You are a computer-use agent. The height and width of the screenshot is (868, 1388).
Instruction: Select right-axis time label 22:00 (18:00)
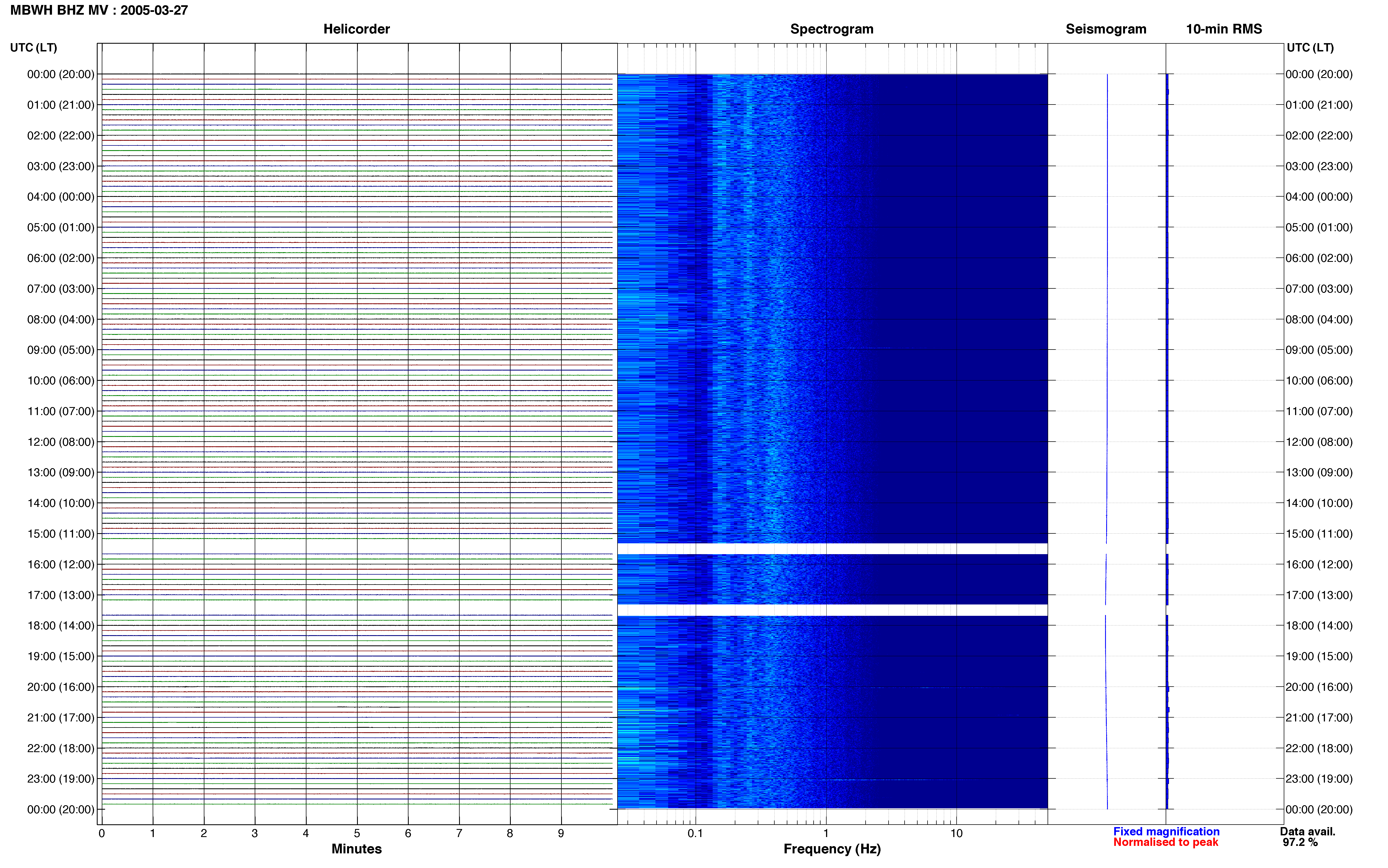click(x=1319, y=749)
